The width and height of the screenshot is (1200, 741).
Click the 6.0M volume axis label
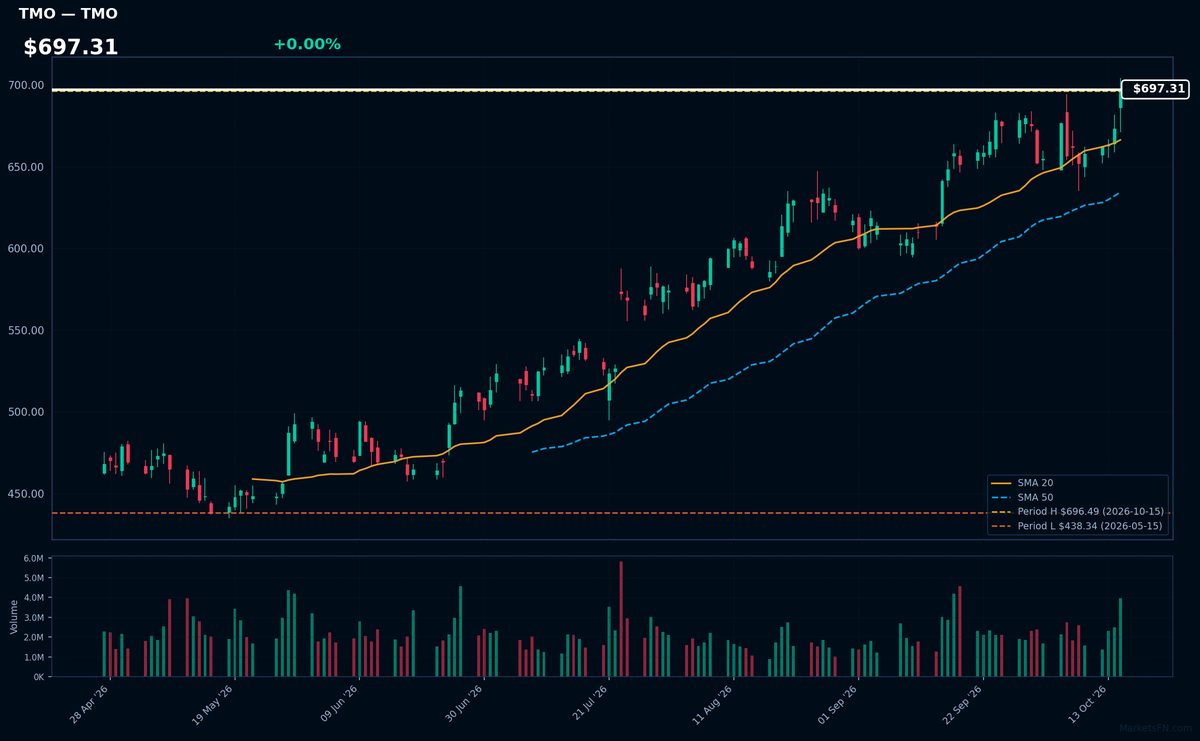tap(35, 558)
